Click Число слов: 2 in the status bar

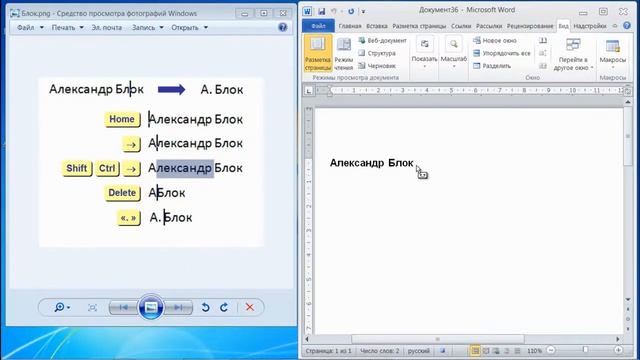(380, 351)
